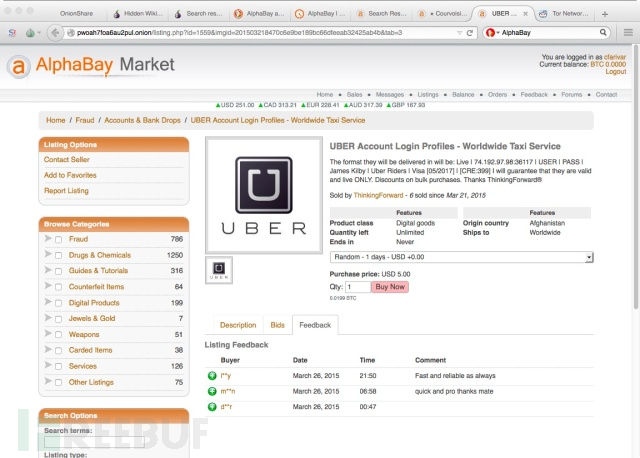Click the search magnifier icon
Image resolution: width=640 pixels, height=458 pixels.
(x=603, y=33)
